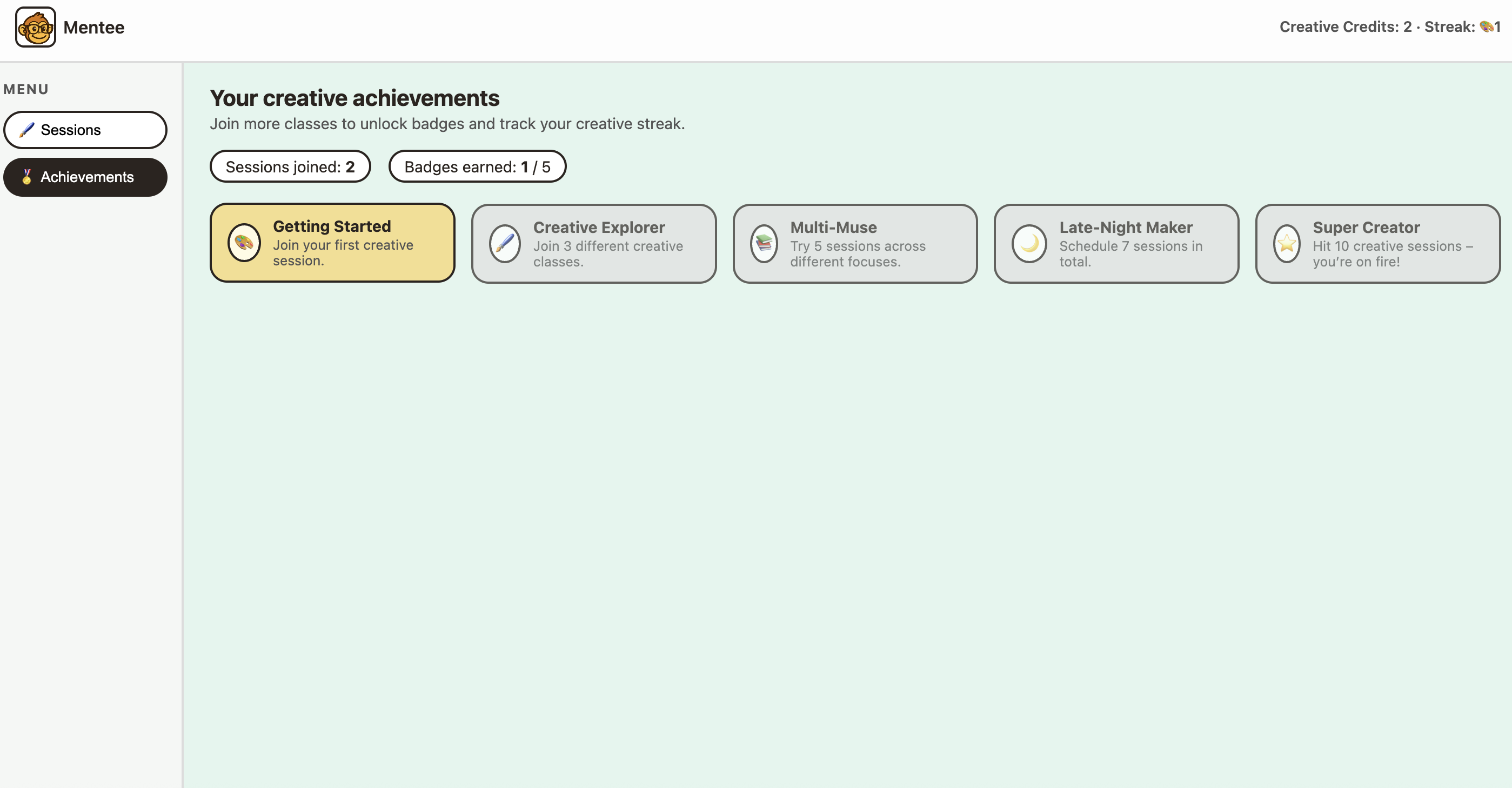Select the Getting Started badge card

(x=332, y=243)
